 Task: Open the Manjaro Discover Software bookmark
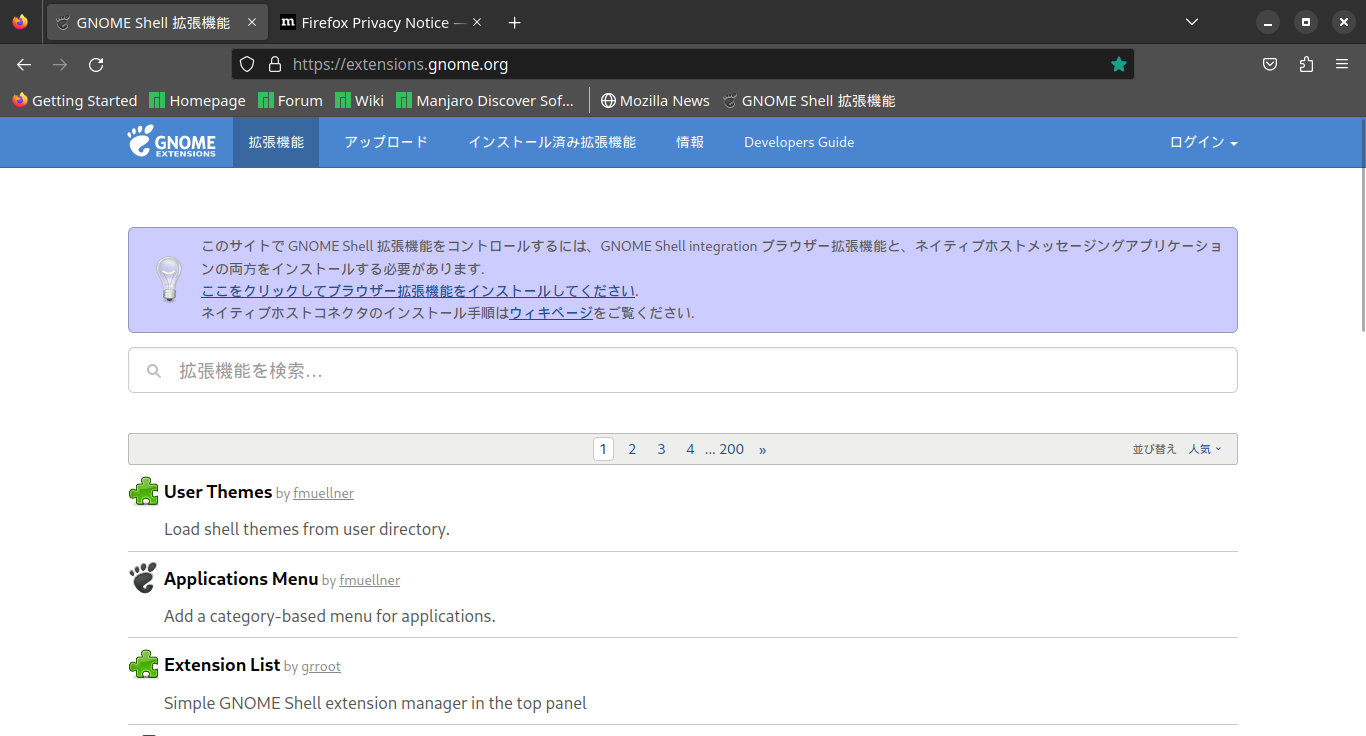[485, 100]
